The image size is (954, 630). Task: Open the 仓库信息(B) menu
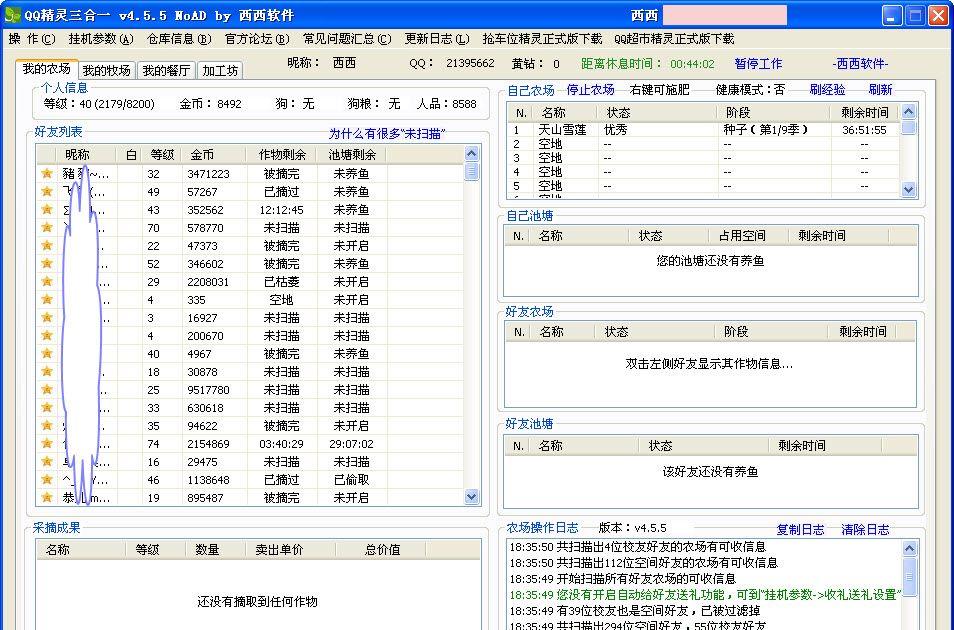point(179,39)
